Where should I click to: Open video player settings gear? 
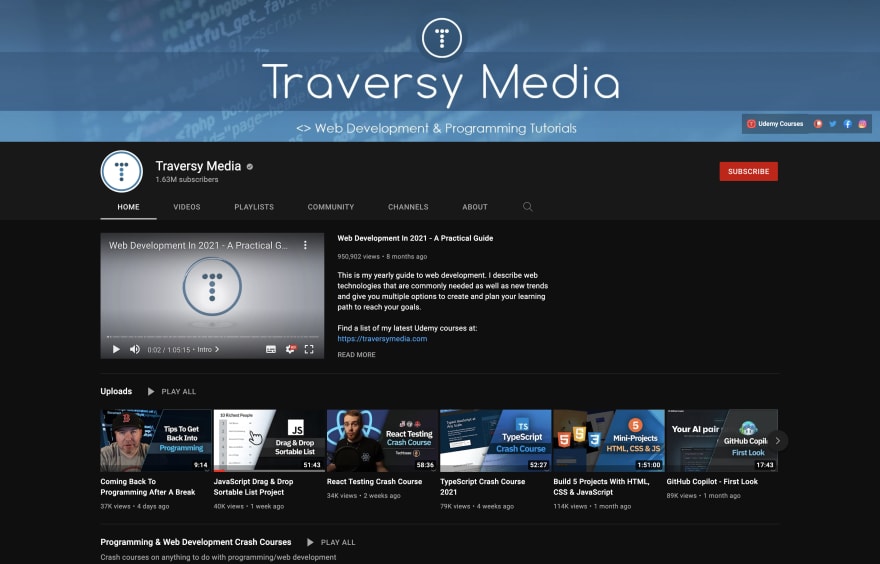[x=290, y=349]
